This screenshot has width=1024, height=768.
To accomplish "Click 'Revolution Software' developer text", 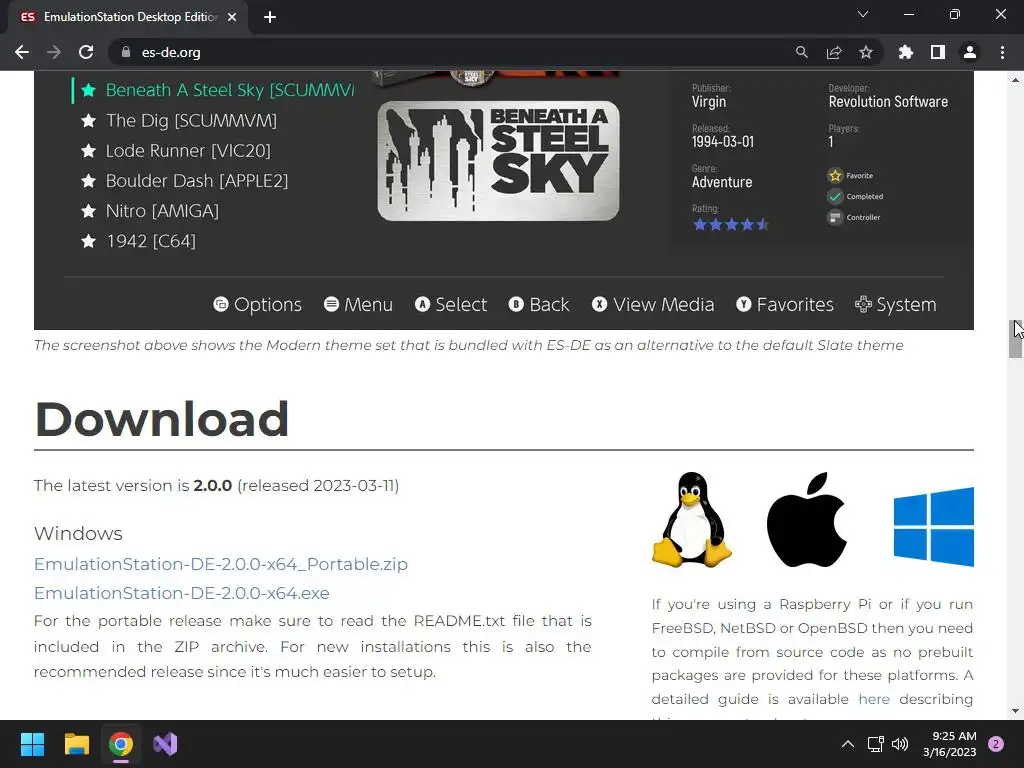I will coord(888,102).
